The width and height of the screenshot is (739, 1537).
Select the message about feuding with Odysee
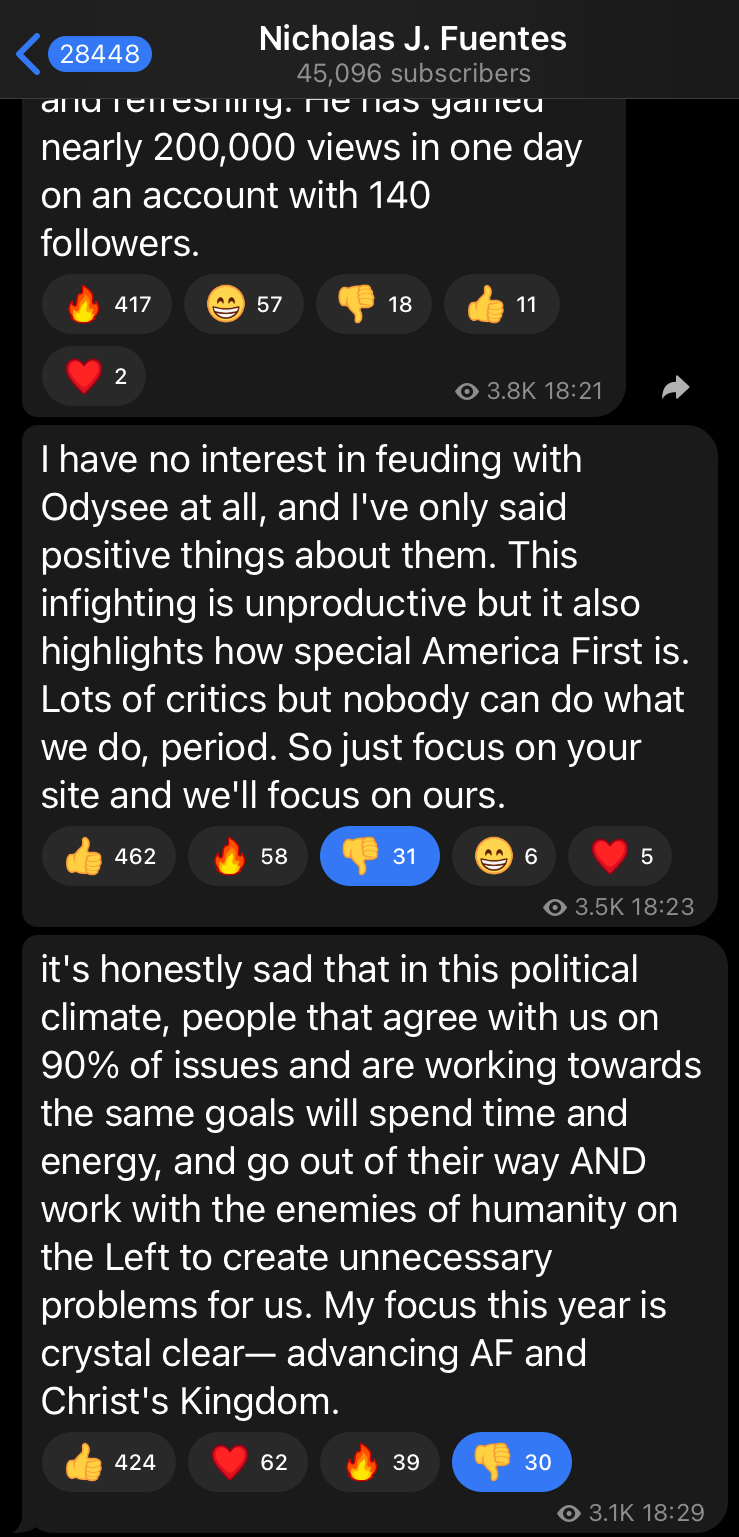pyautogui.click(x=369, y=675)
